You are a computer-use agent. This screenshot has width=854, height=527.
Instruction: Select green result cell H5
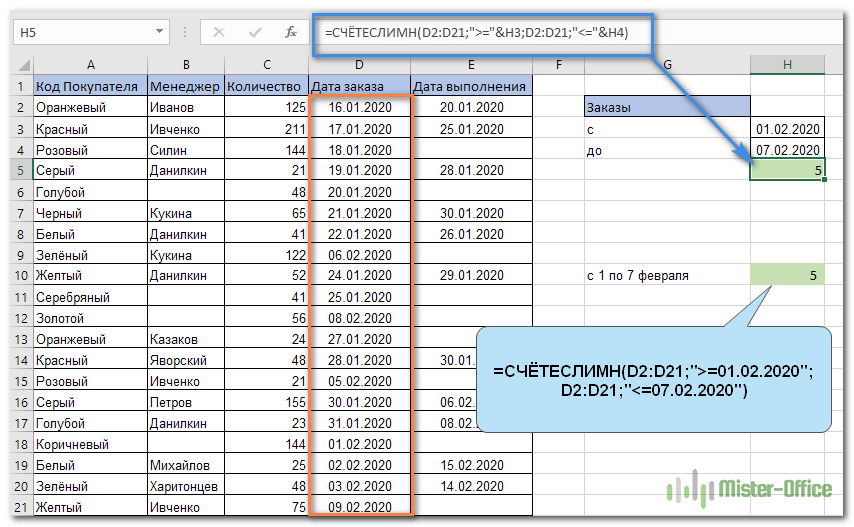(x=787, y=171)
